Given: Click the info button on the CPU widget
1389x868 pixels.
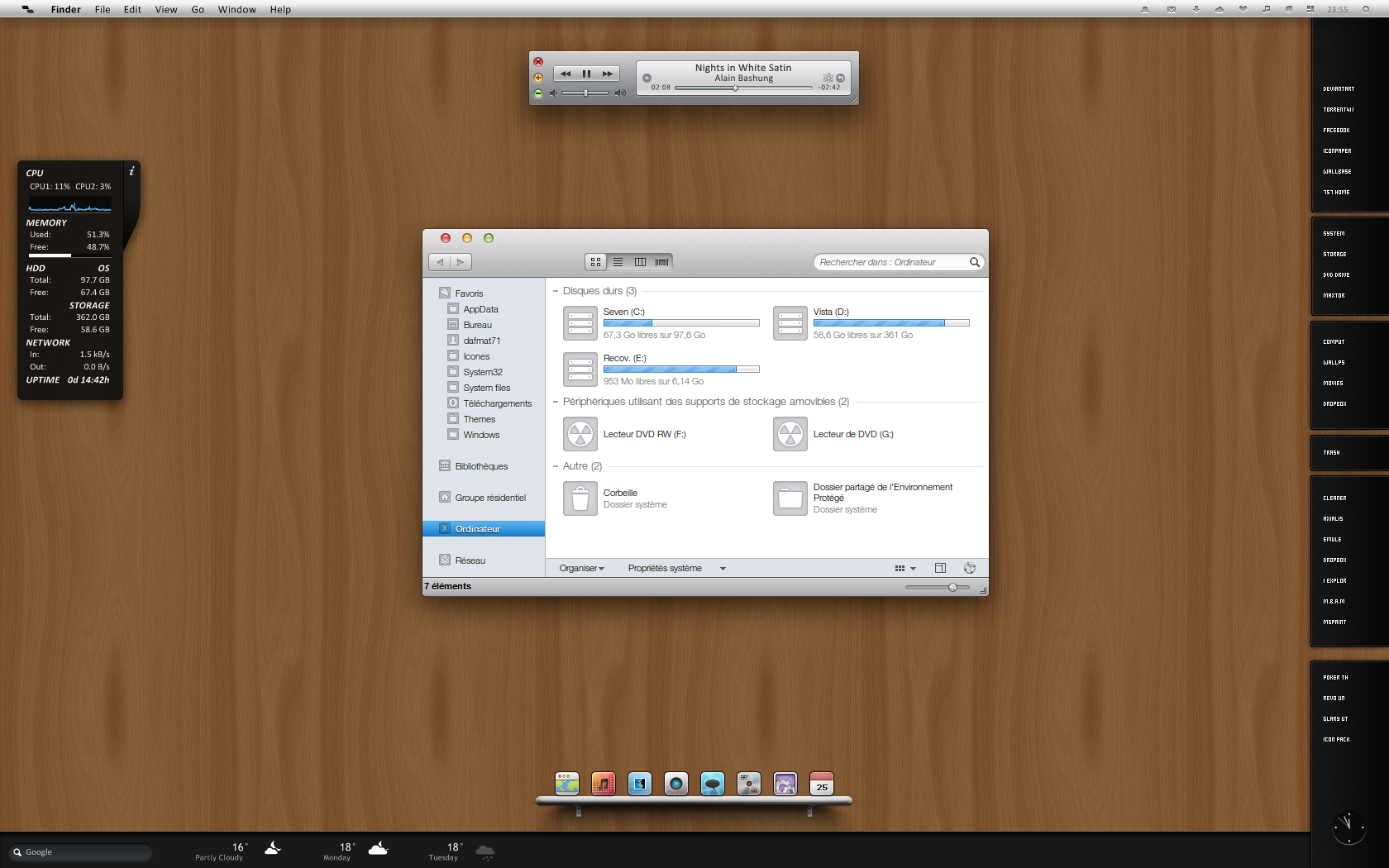Looking at the screenshot, I should (131, 171).
